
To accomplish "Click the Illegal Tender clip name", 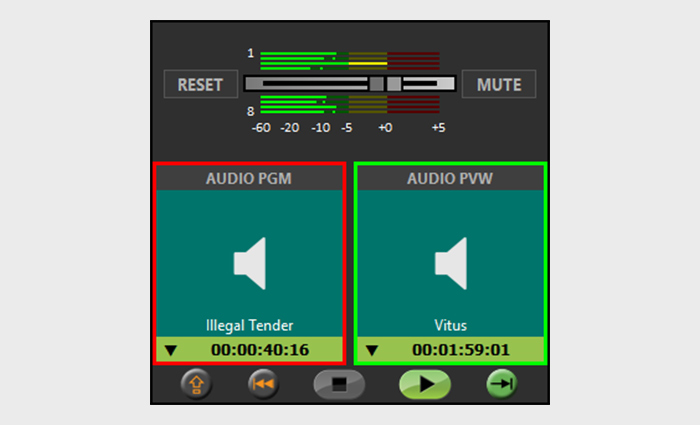I will click(x=249, y=325).
